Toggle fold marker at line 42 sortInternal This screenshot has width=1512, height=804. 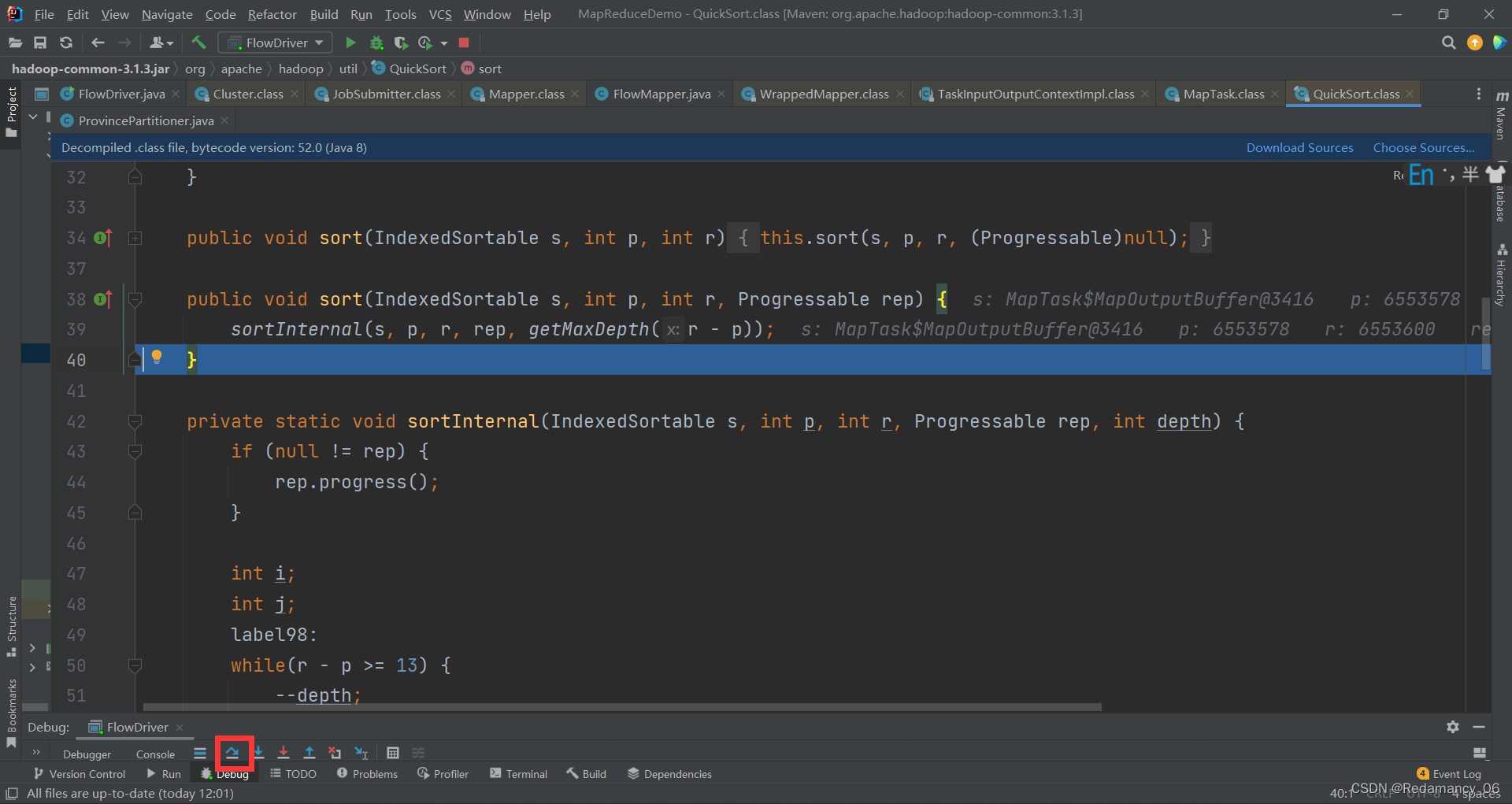click(135, 421)
